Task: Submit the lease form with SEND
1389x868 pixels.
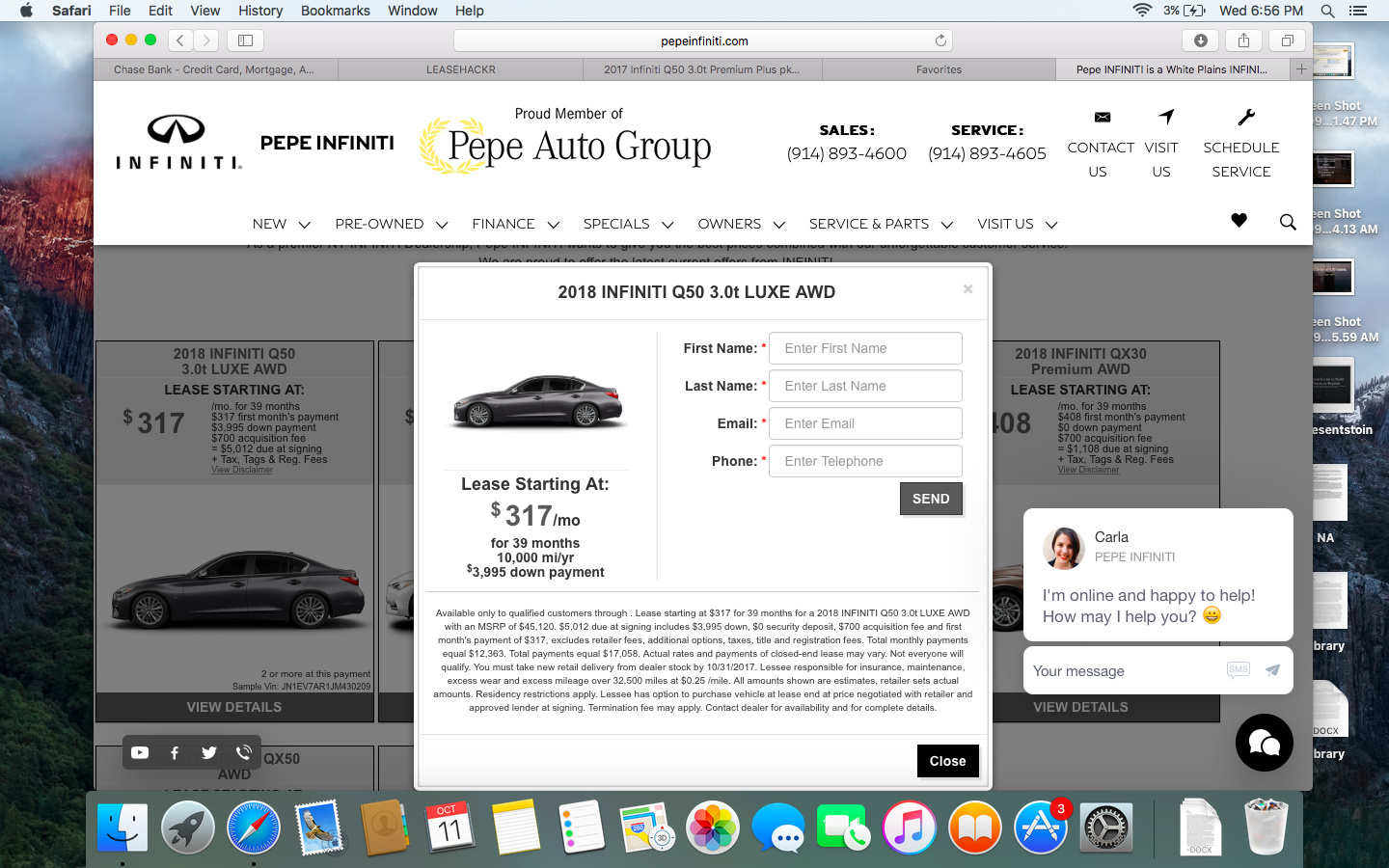Action: 931,499
